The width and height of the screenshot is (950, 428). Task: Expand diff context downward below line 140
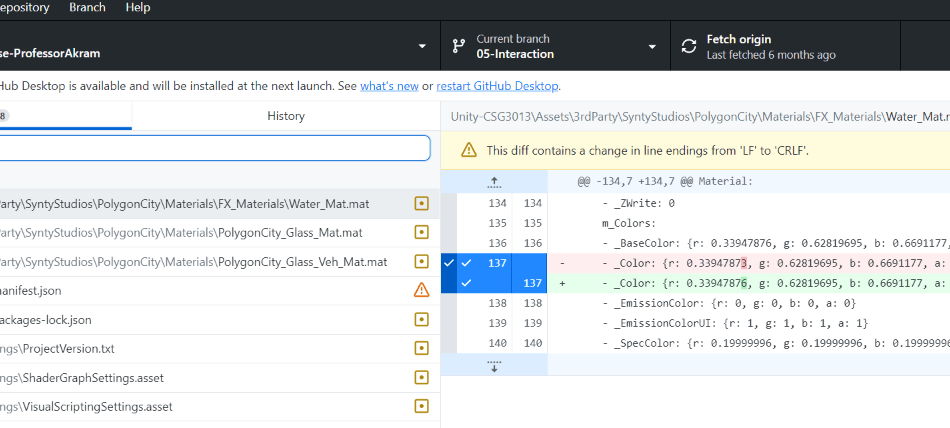pyautogui.click(x=494, y=366)
